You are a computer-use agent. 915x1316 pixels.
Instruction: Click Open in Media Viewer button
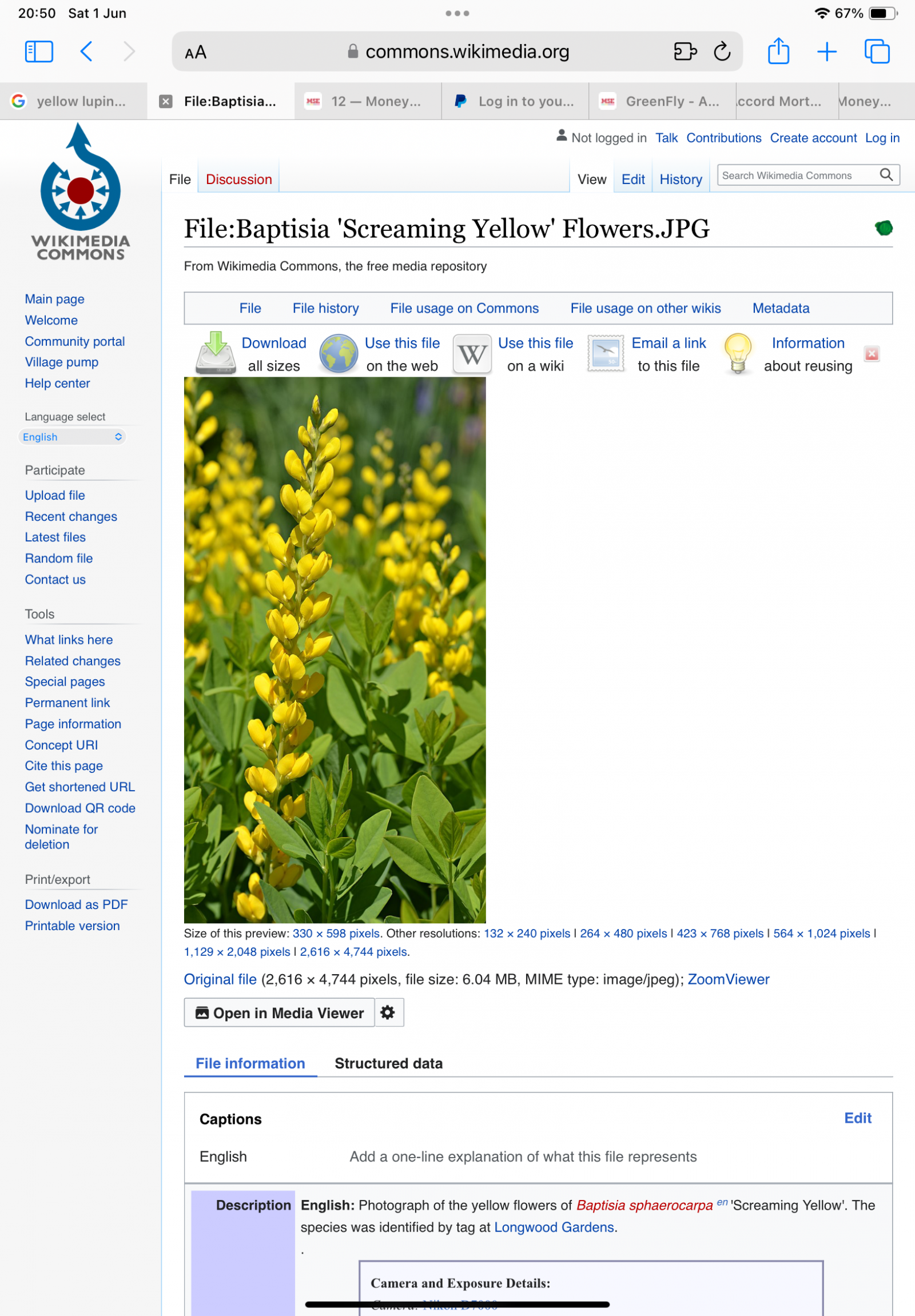[279, 1012]
